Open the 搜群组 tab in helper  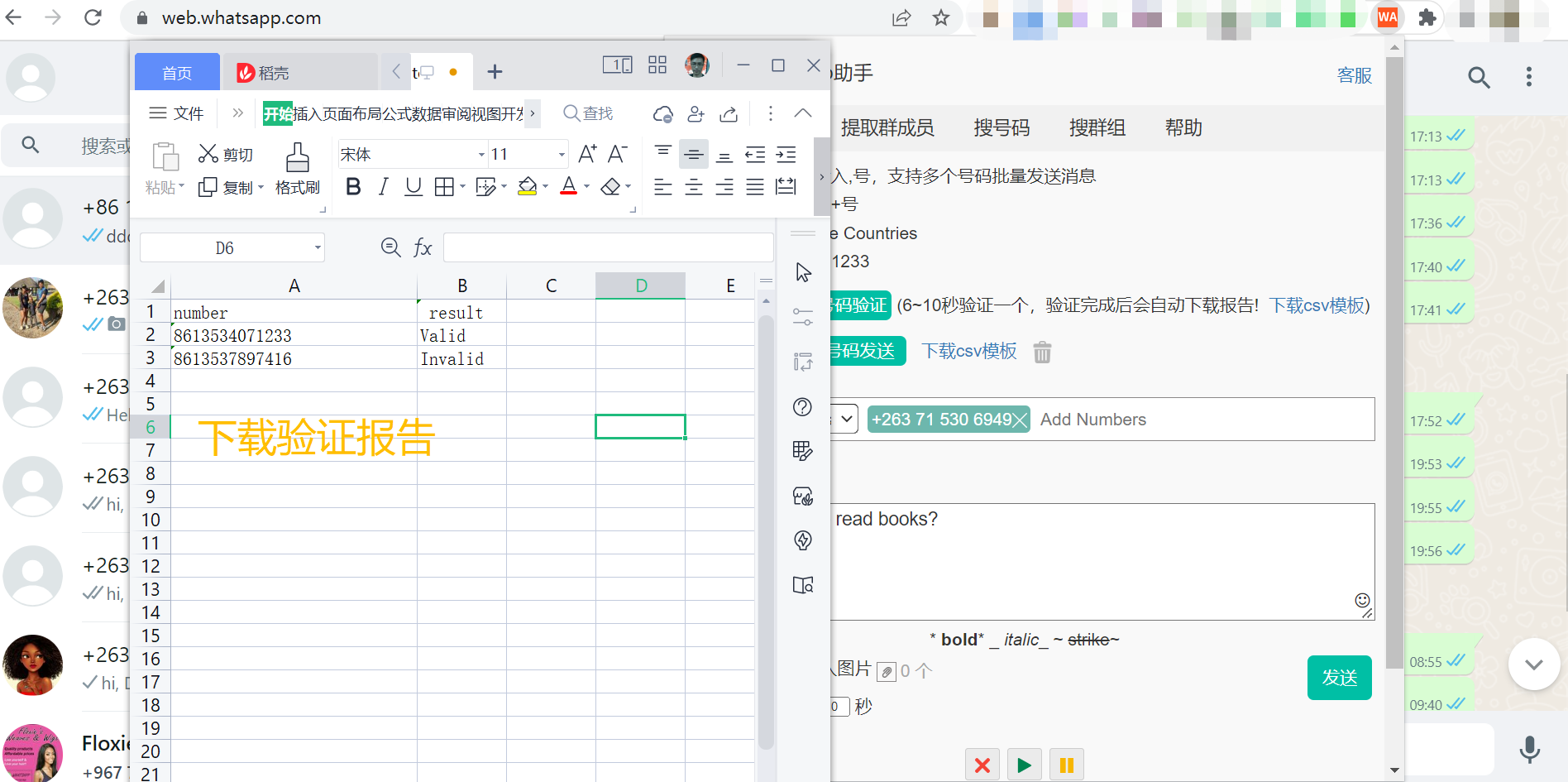(x=1097, y=127)
